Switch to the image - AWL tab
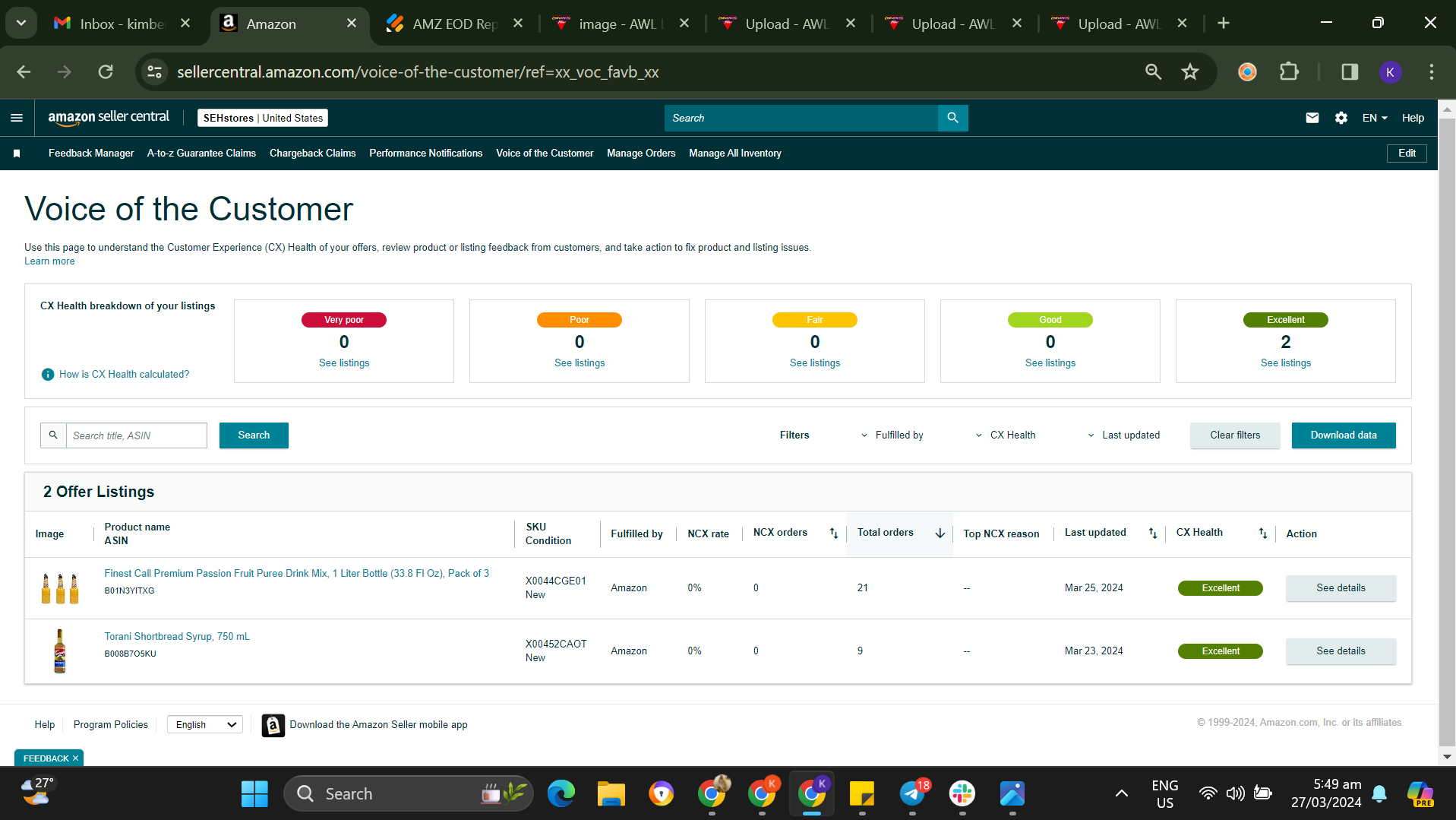Screen dimensions: 1456x820 (621, 24)
